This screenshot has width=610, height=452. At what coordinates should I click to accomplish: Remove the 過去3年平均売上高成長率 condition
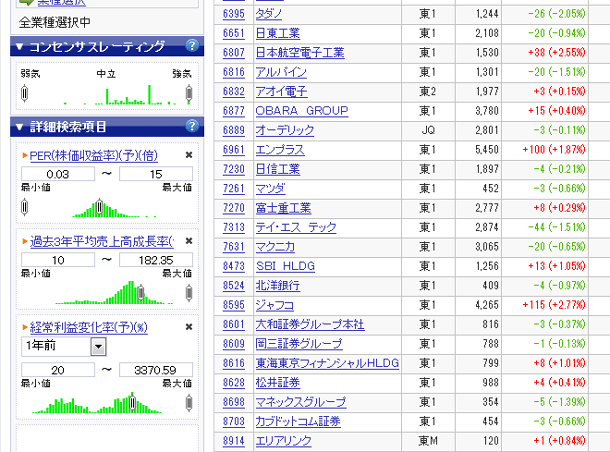(189, 241)
